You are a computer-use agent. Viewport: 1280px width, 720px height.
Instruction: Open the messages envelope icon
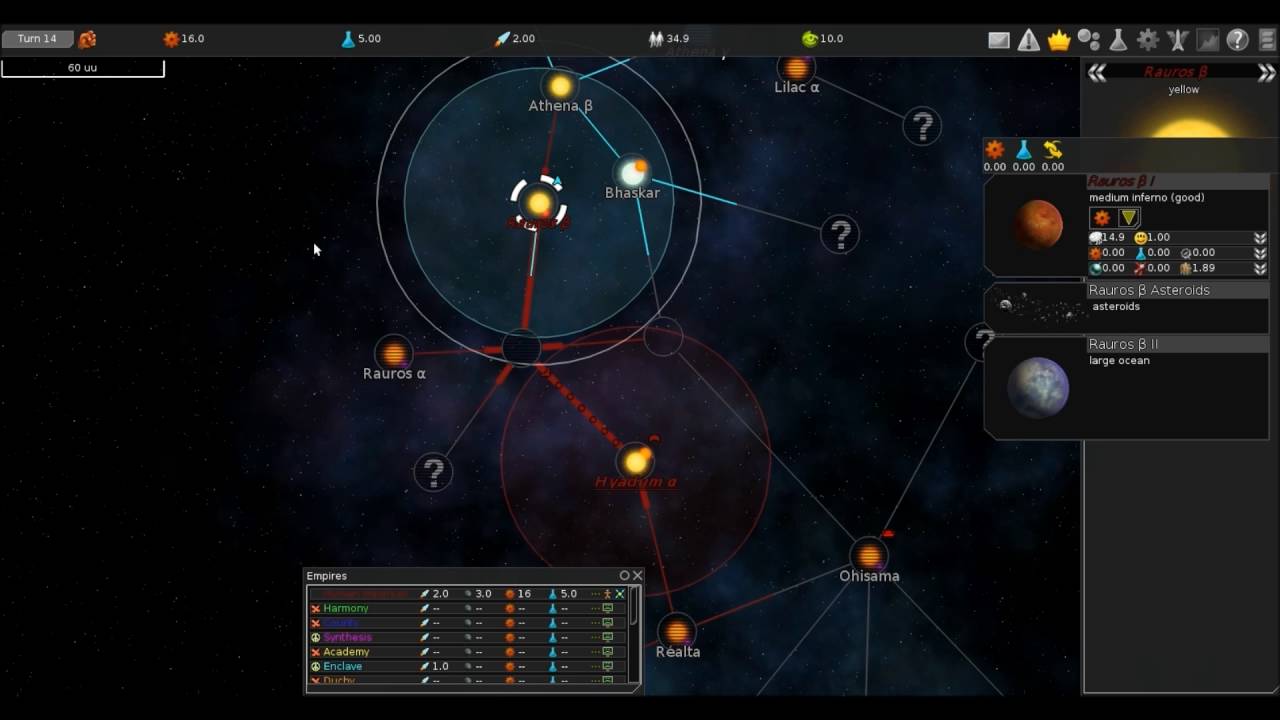point(999,40)
